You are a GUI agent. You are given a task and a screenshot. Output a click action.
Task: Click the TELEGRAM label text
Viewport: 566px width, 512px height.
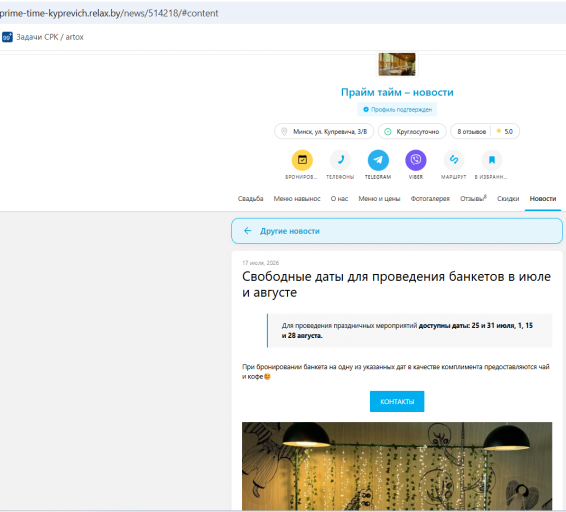click(x=378, y=177)
